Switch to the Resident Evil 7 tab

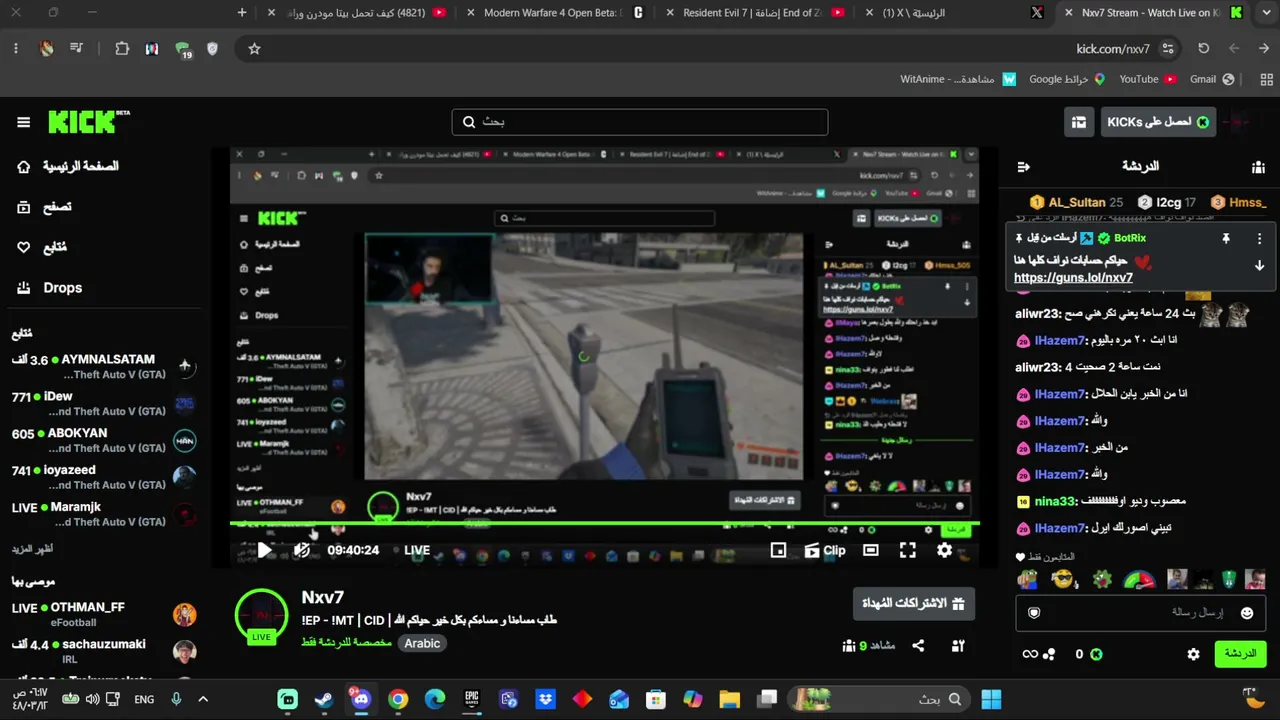[x=755, y=13]
